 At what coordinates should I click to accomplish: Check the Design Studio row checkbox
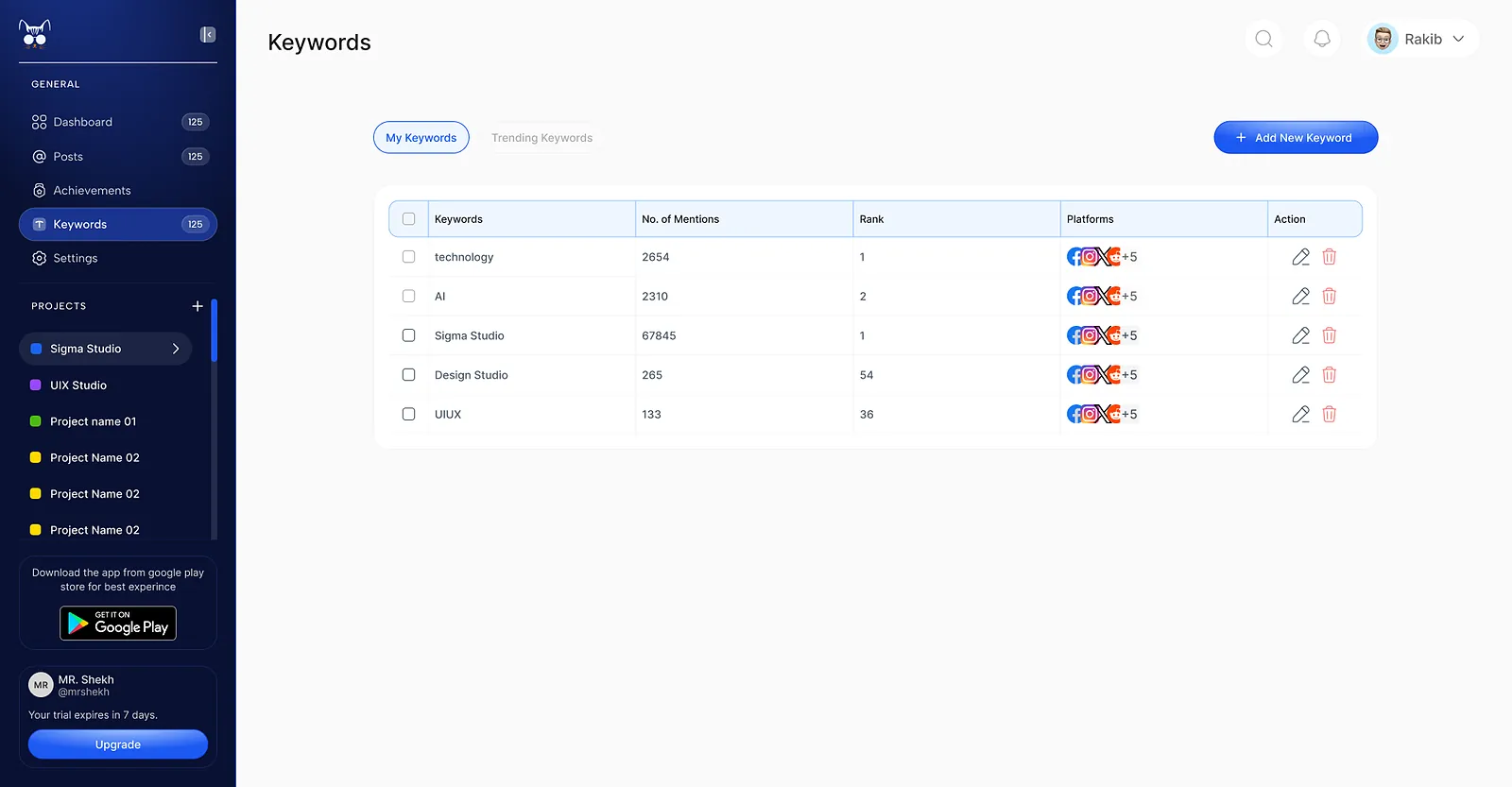(408, 375)
